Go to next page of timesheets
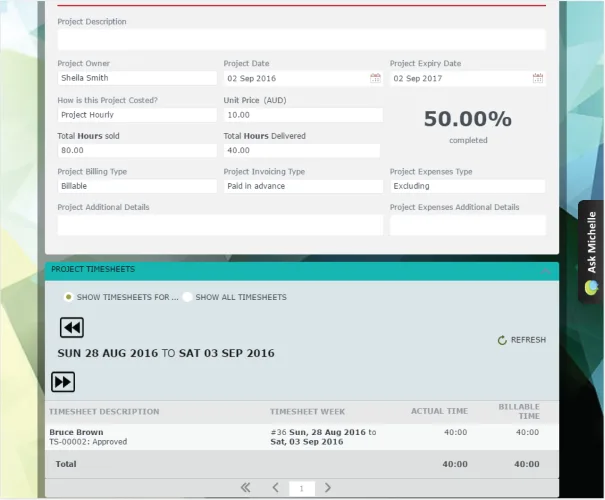Screen dimensions: 605x500 tap(328, 488)
